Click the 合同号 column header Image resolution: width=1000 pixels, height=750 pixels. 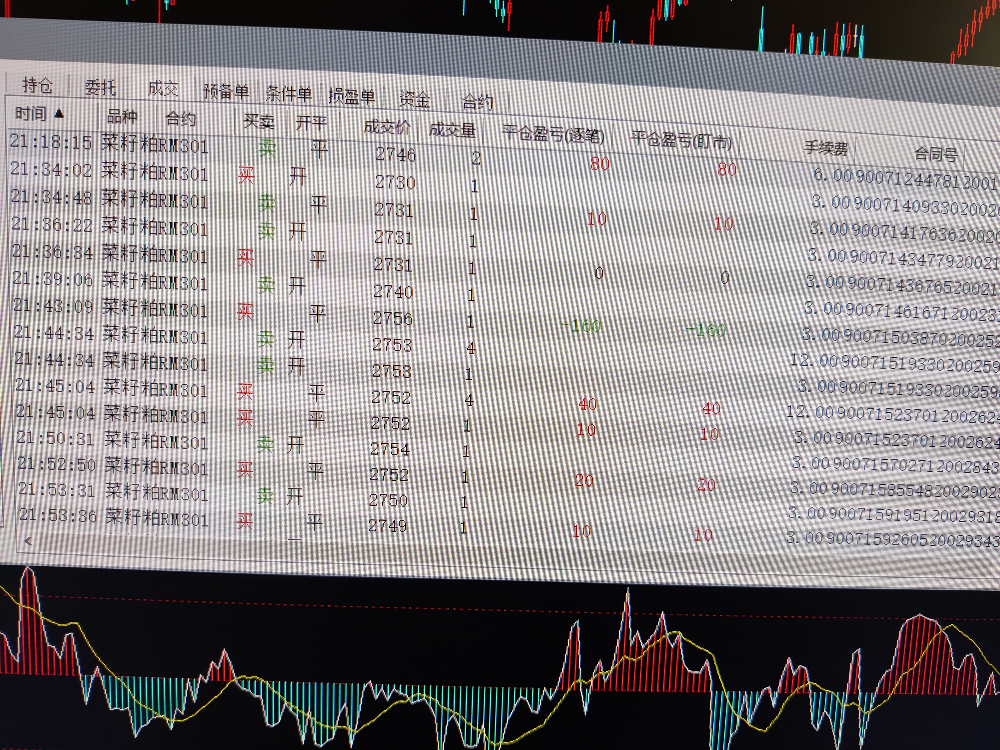(936, 154)
